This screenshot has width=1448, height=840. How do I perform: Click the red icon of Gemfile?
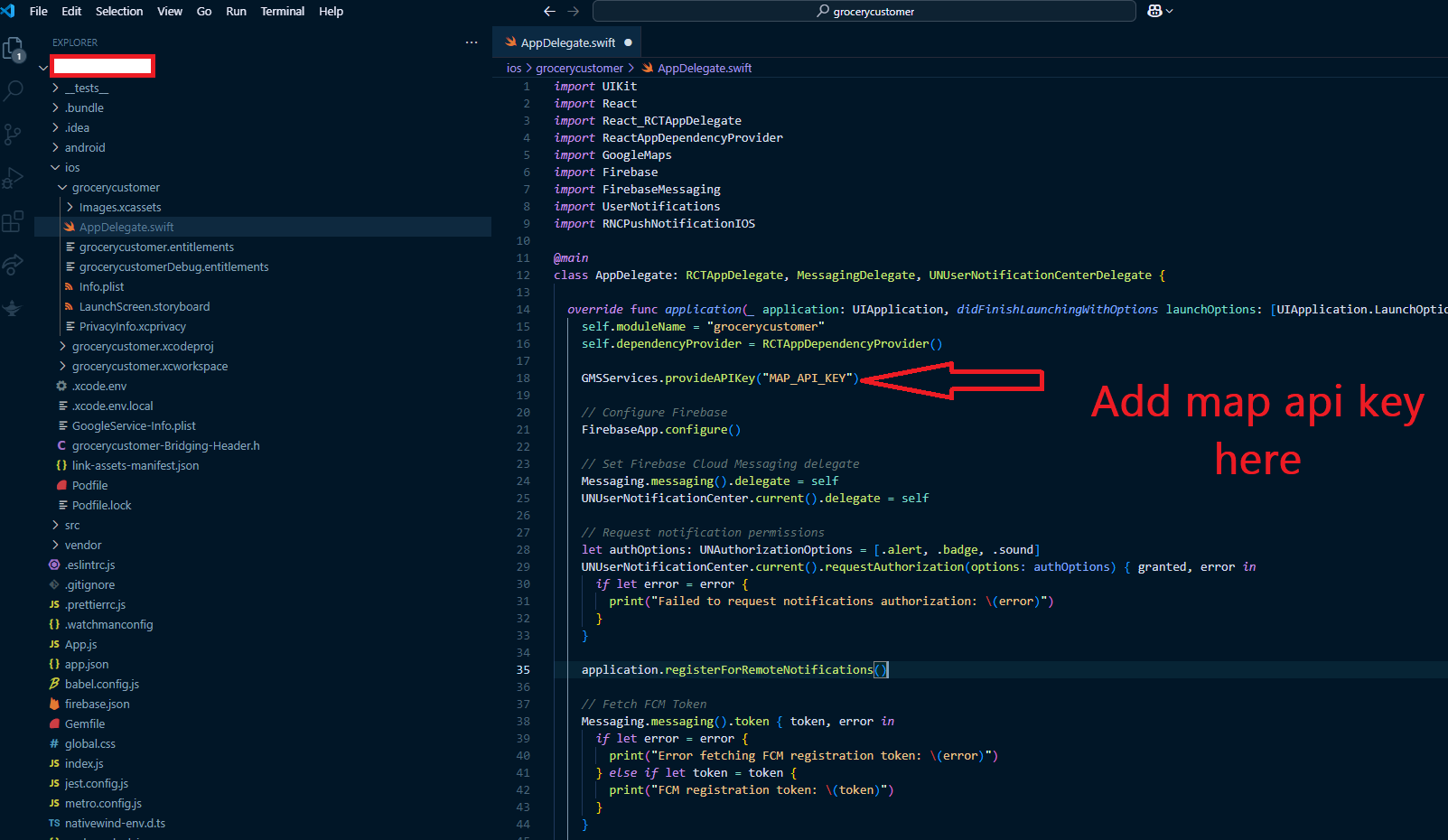click(x=54, y=723)
